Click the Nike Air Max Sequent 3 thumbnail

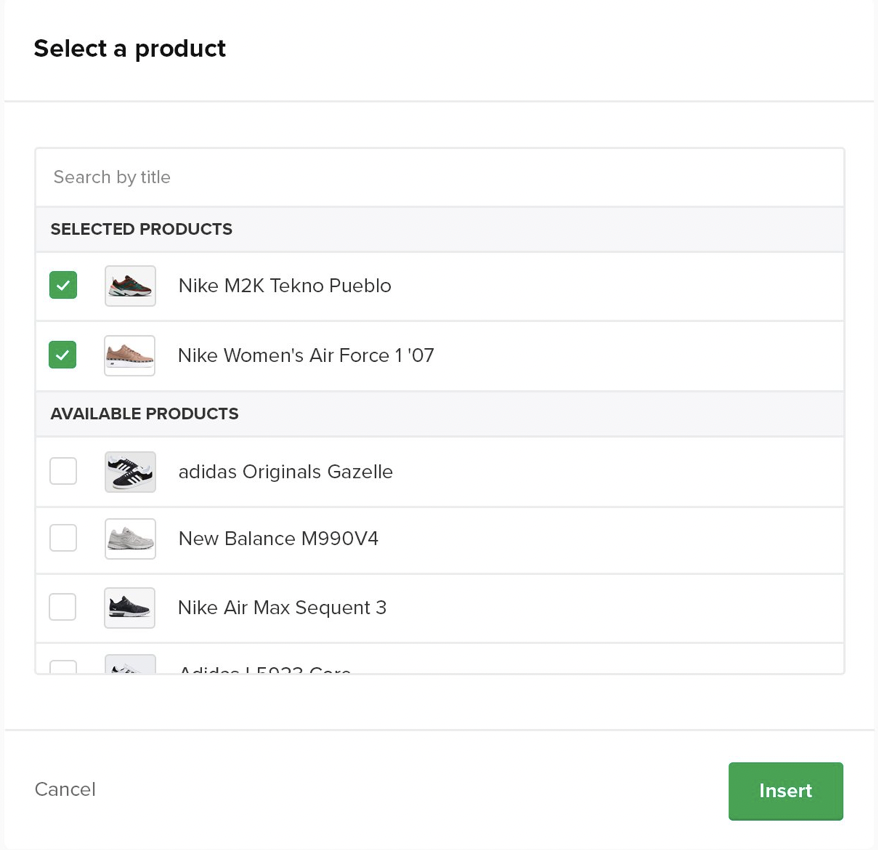click(130, 607)
